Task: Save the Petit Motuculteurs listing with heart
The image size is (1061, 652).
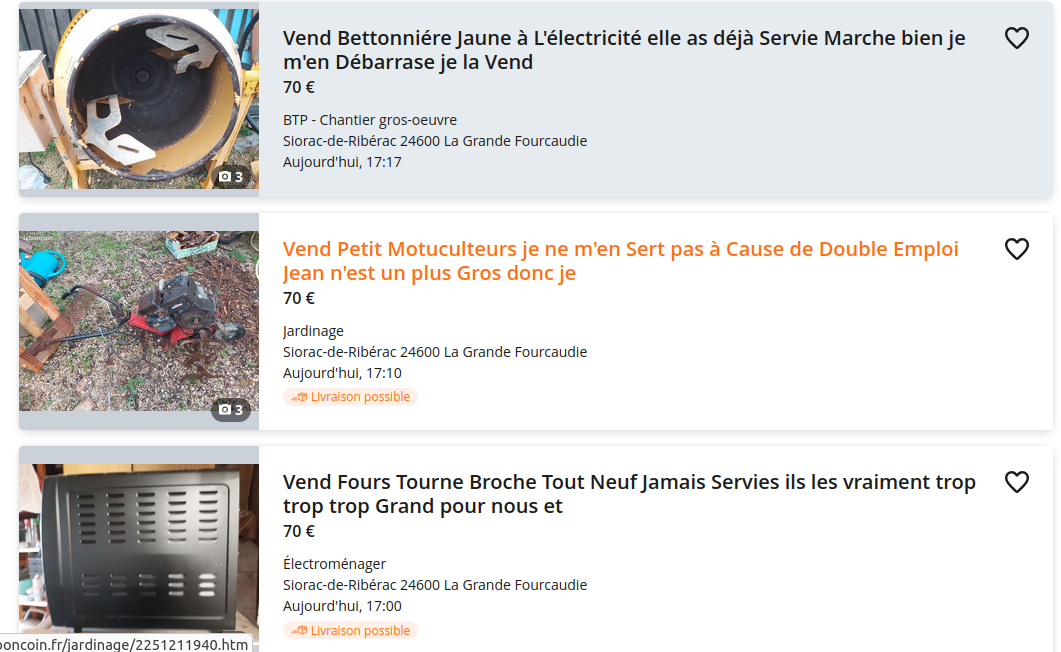Action: 1016,249
